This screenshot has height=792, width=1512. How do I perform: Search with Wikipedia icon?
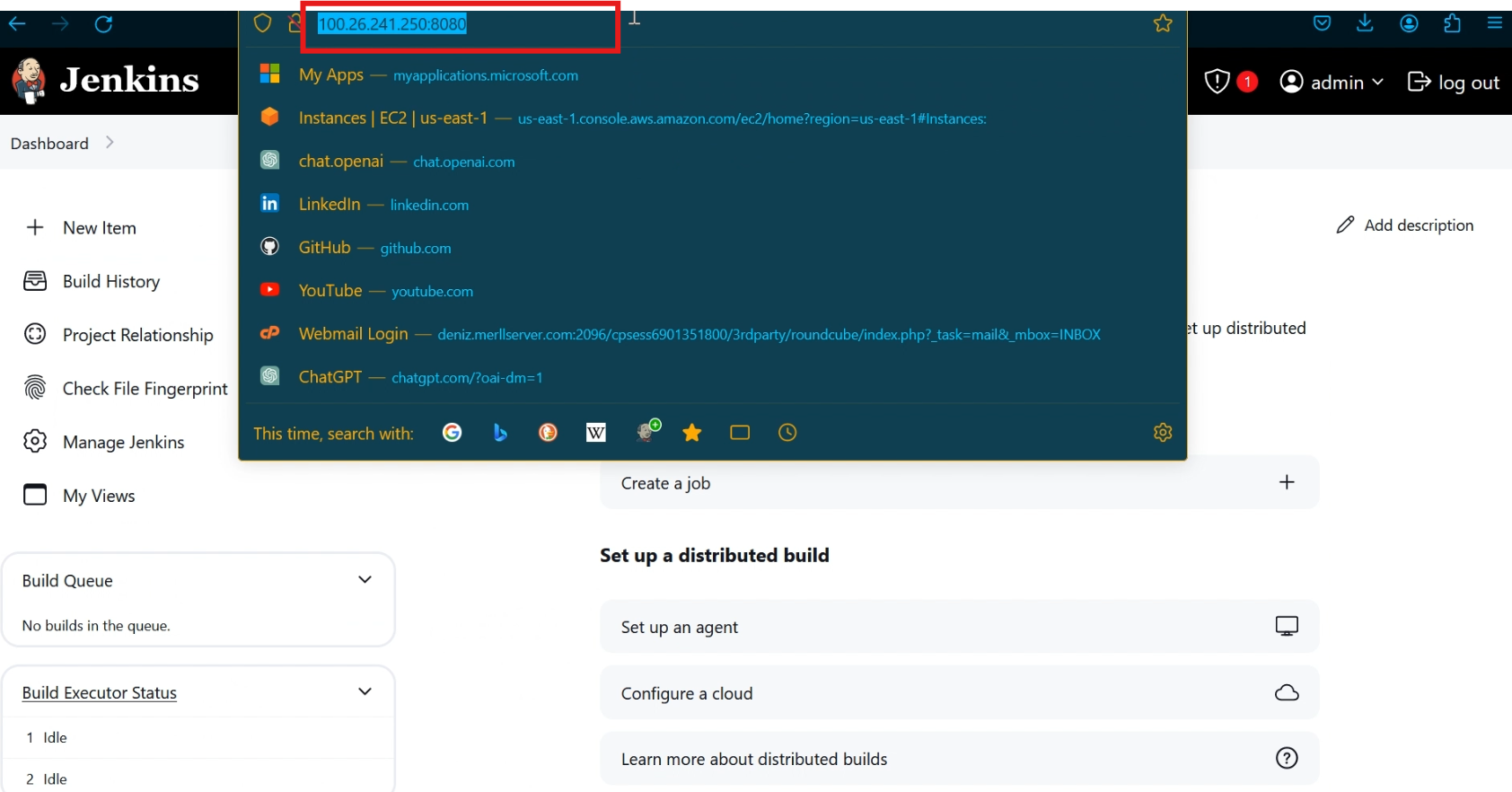596,433
